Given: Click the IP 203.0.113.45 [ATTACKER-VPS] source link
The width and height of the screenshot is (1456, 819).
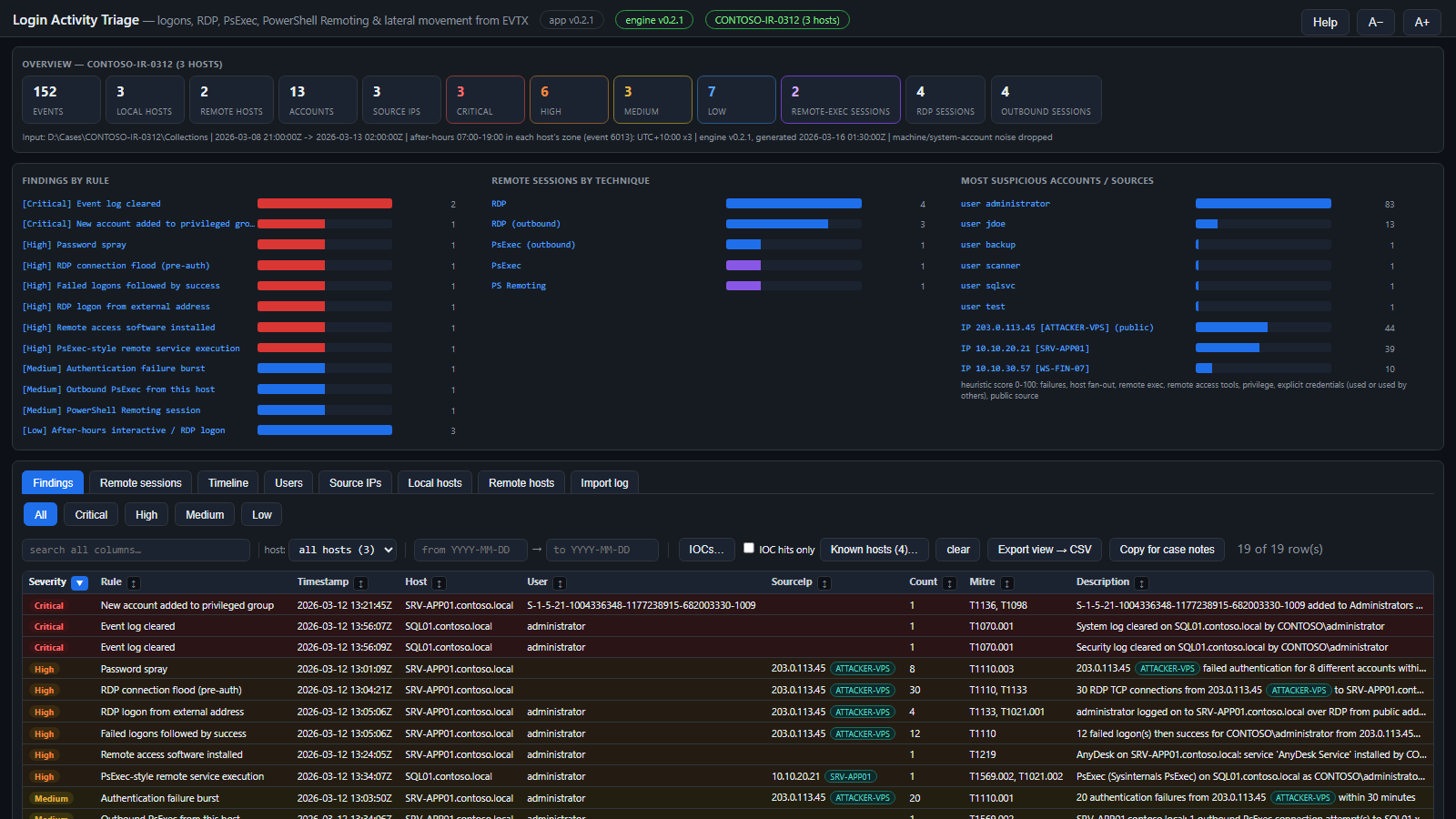Looking at the screenshot, I should click(x=1057, y=328).
